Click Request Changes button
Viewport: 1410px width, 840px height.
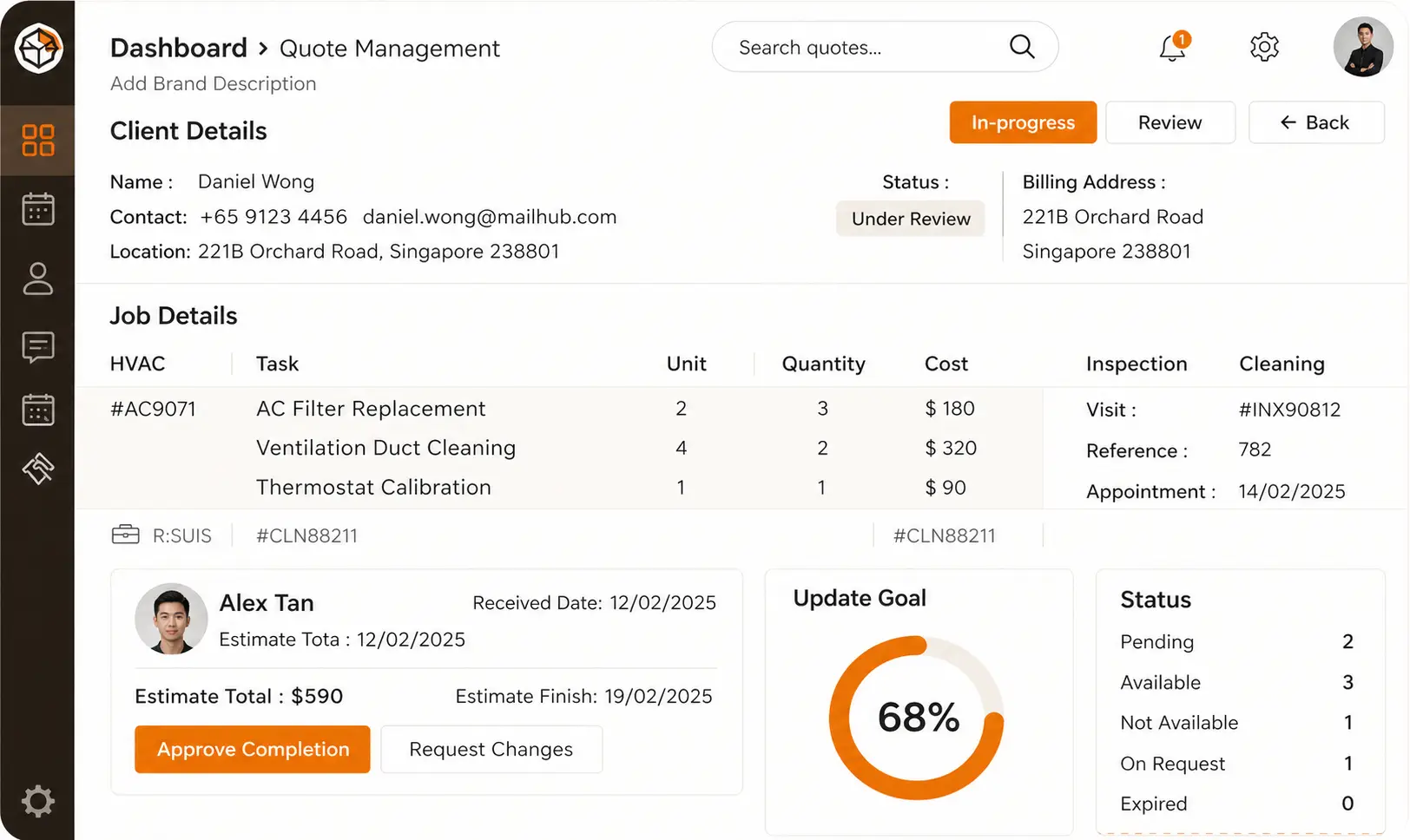tap(491, 749)
